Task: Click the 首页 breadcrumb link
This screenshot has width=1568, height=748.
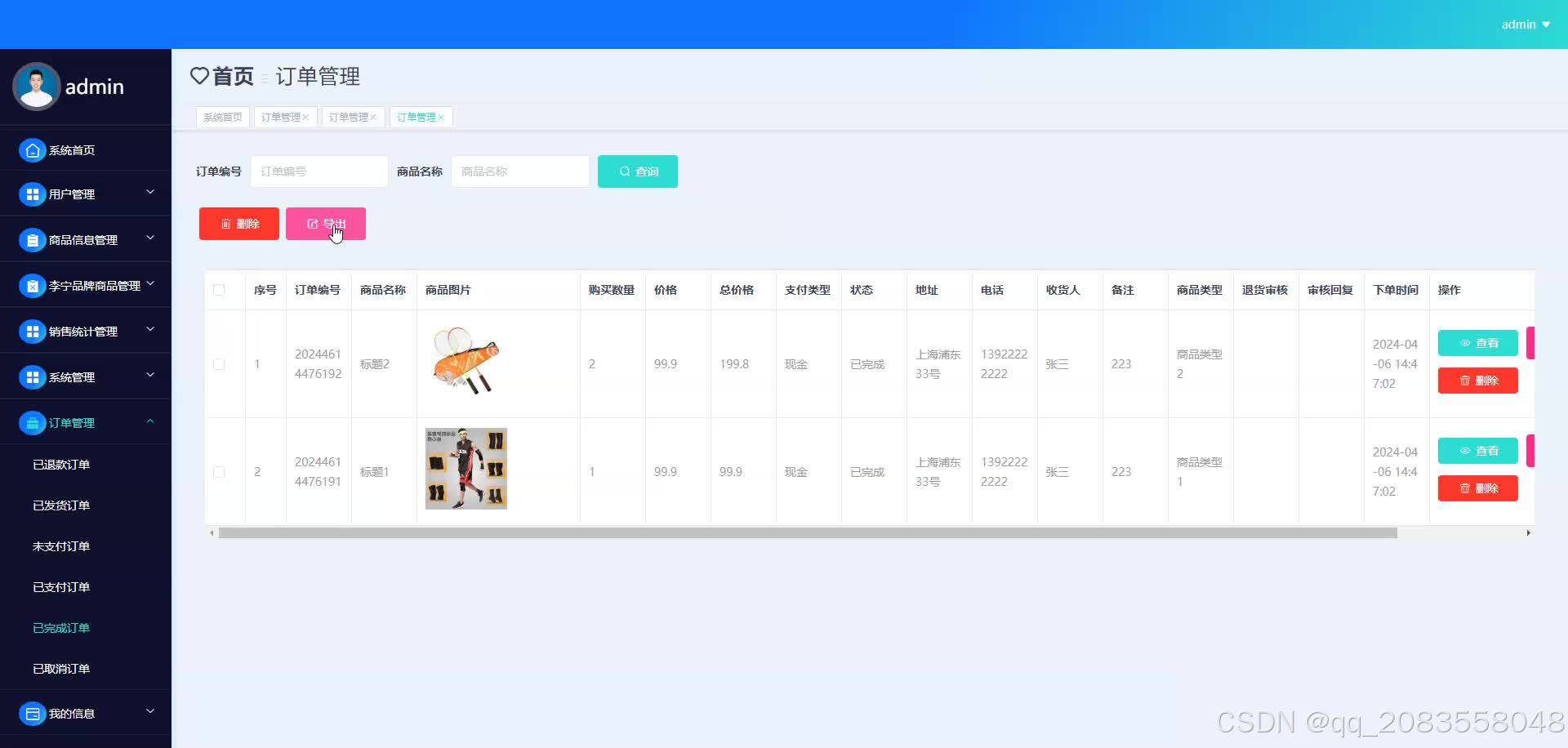Action: pos(233,76)
